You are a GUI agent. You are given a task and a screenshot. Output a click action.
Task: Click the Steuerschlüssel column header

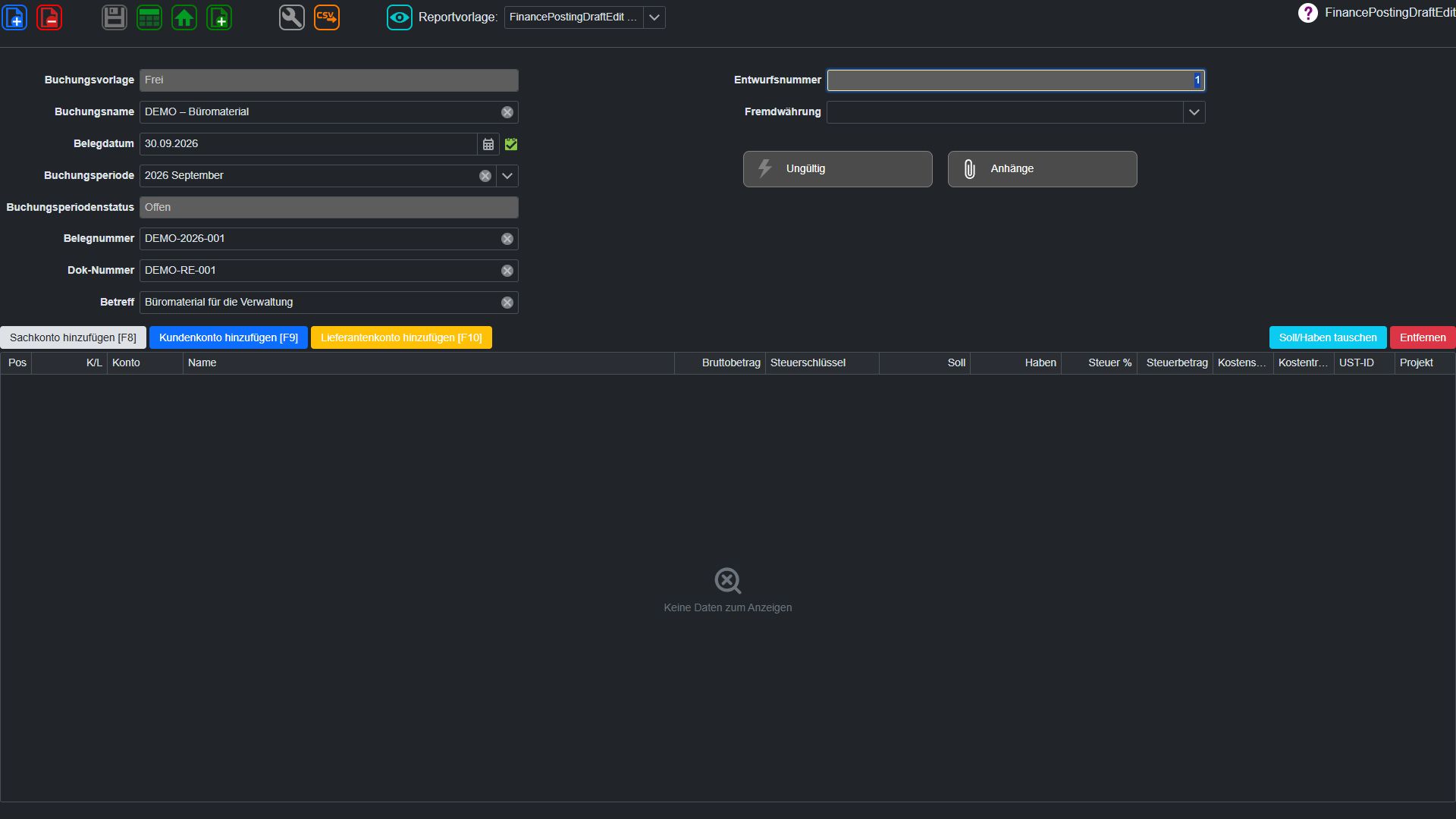pos(822,363)
